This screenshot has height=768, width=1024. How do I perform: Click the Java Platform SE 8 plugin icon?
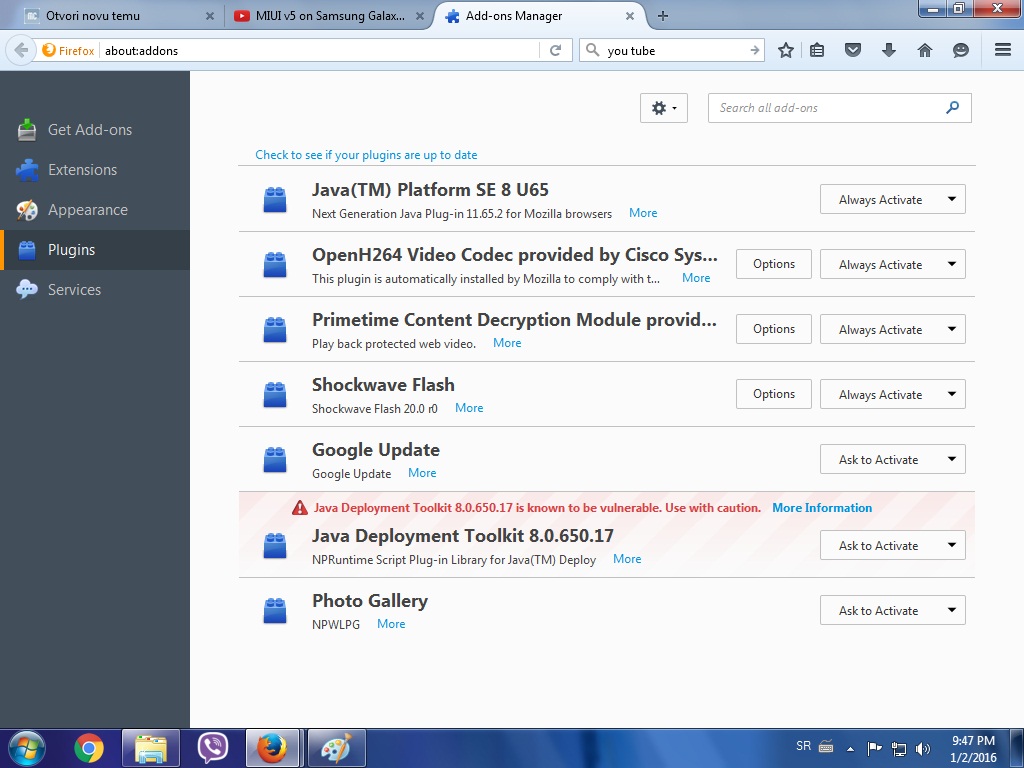275,200
